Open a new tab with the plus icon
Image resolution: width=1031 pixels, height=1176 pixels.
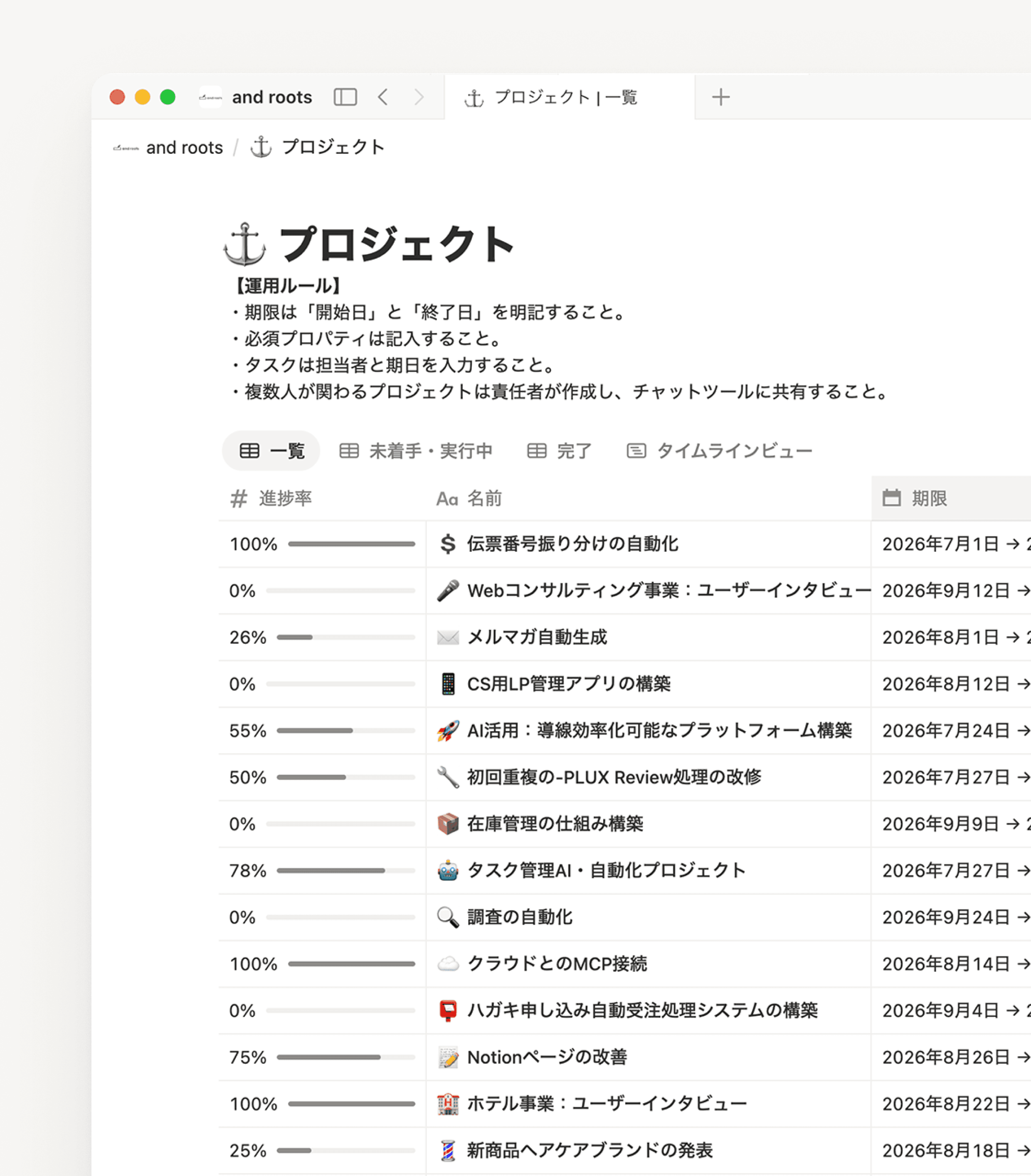click(x=720, y=96)
